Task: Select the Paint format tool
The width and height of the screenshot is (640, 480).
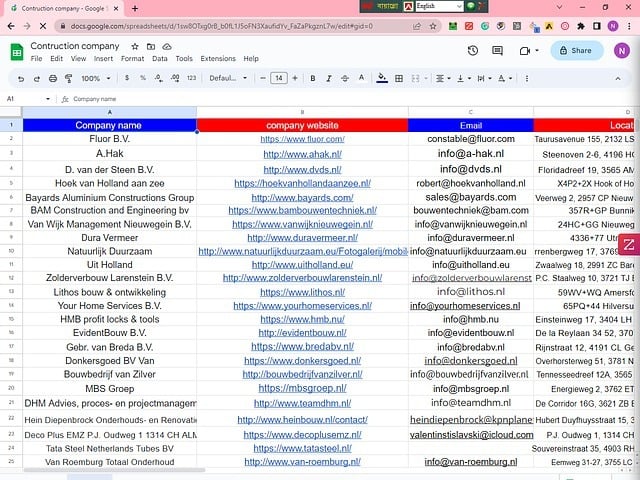Action: click(x=69, y=78)
